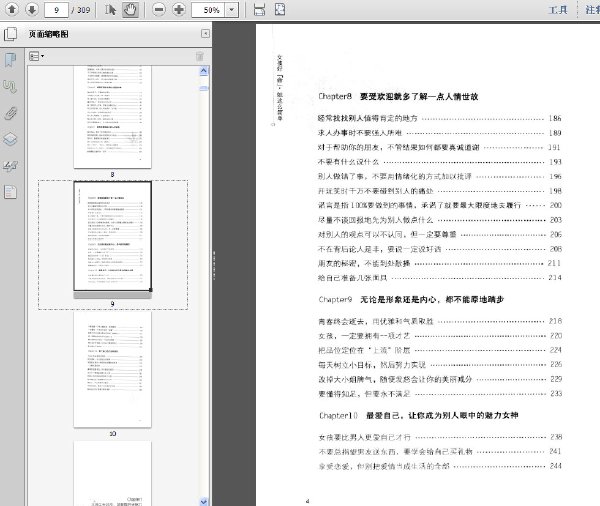Open the Layers panel icon
The height and width of the screenshot is (506, 600).
(10, 139)
